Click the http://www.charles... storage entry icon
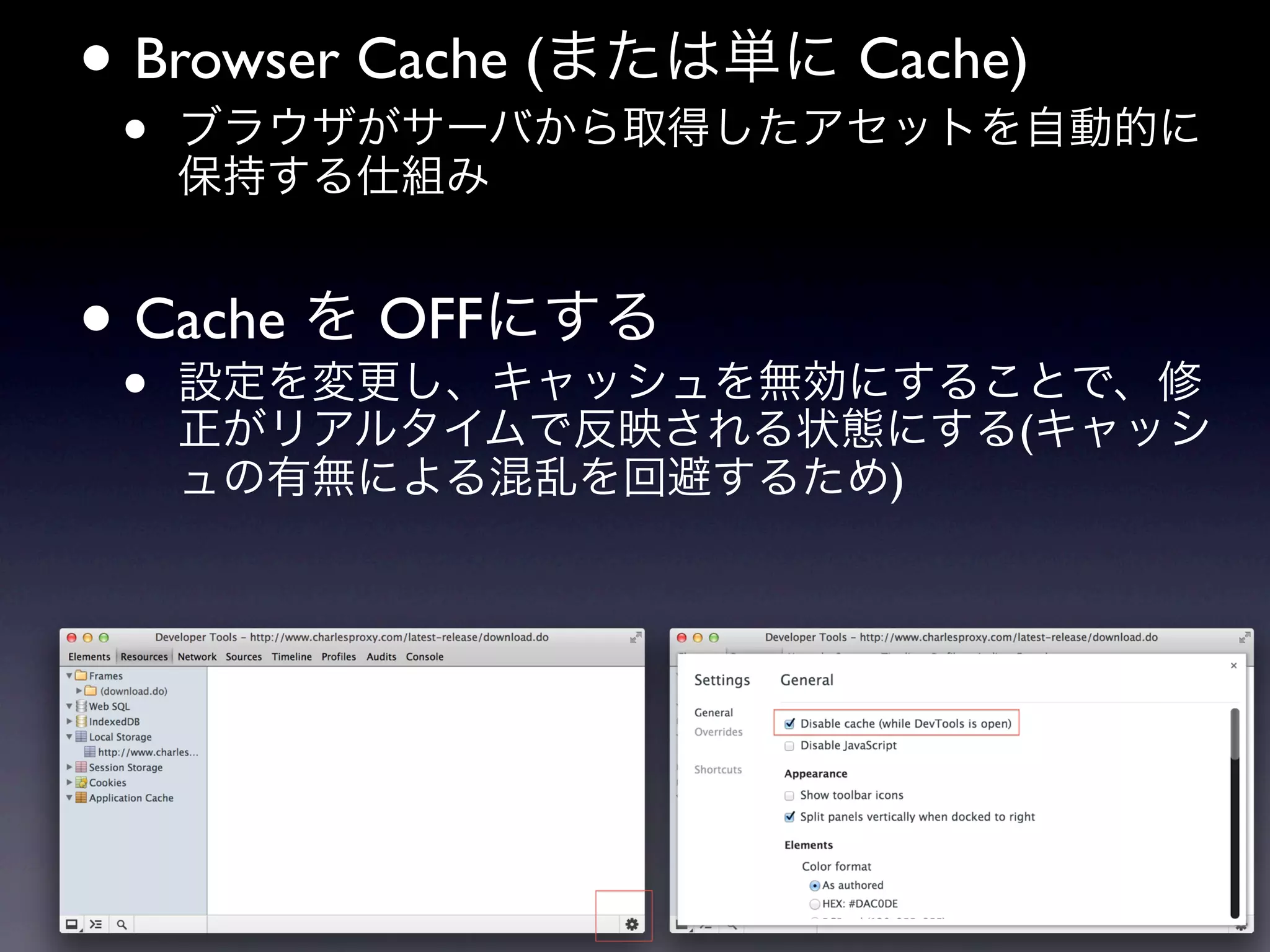Screen dimensions: 1270x952 point(90,751)
